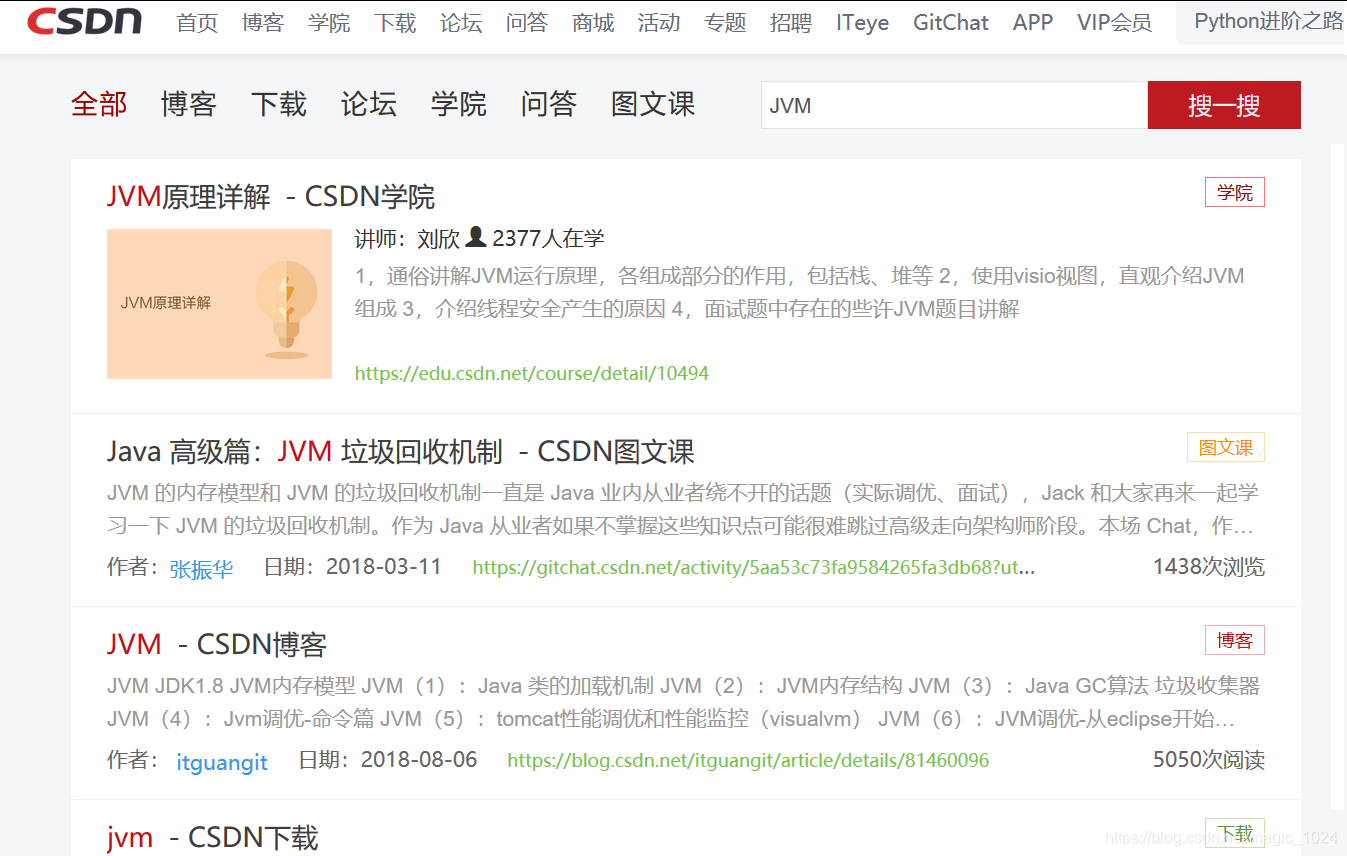Open author link 张振华
Image resolution: width=1347 pixels, height=856 pixels.
pyautogui.click(x=201, y=569)
